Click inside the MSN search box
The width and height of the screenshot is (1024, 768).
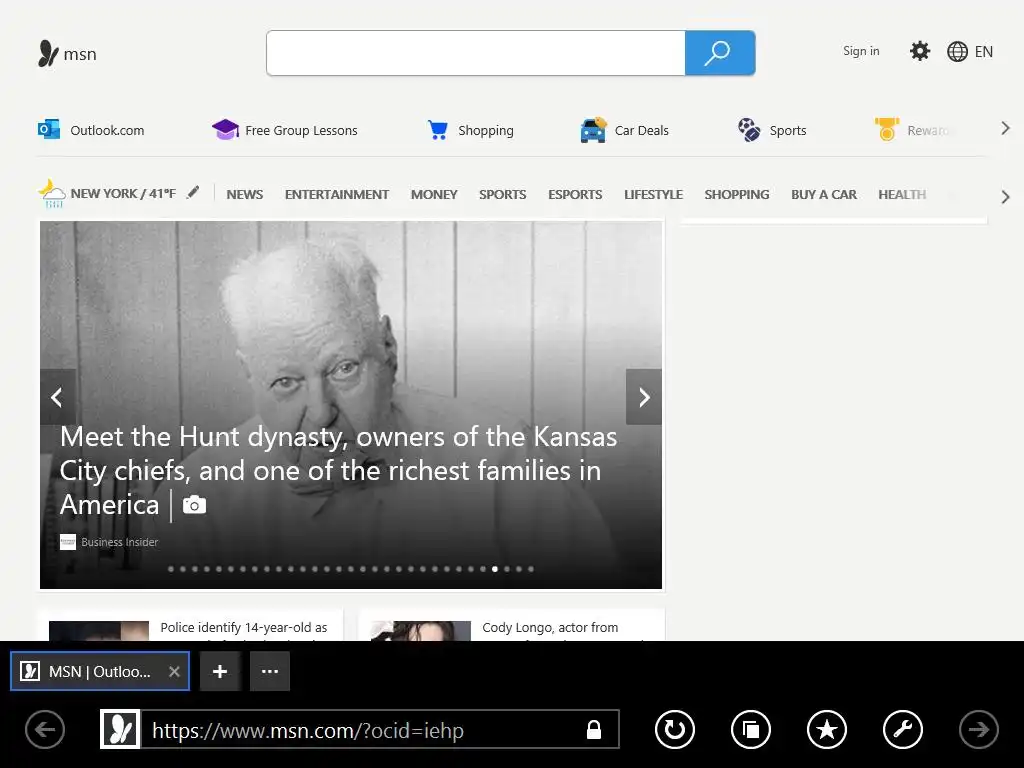476,53
